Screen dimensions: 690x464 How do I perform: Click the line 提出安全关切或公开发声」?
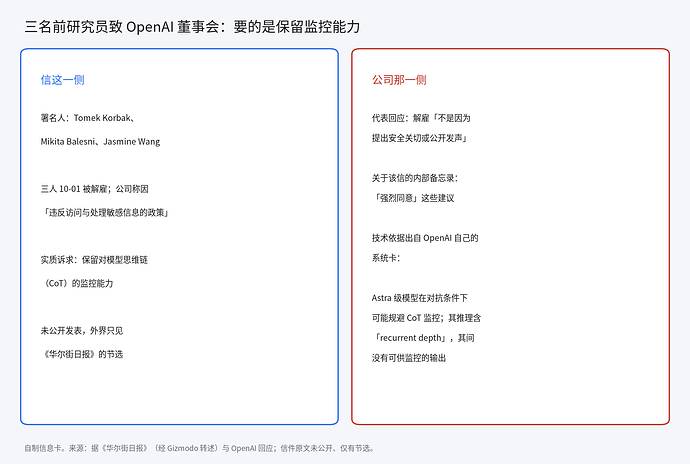click(x=419, y=138)
